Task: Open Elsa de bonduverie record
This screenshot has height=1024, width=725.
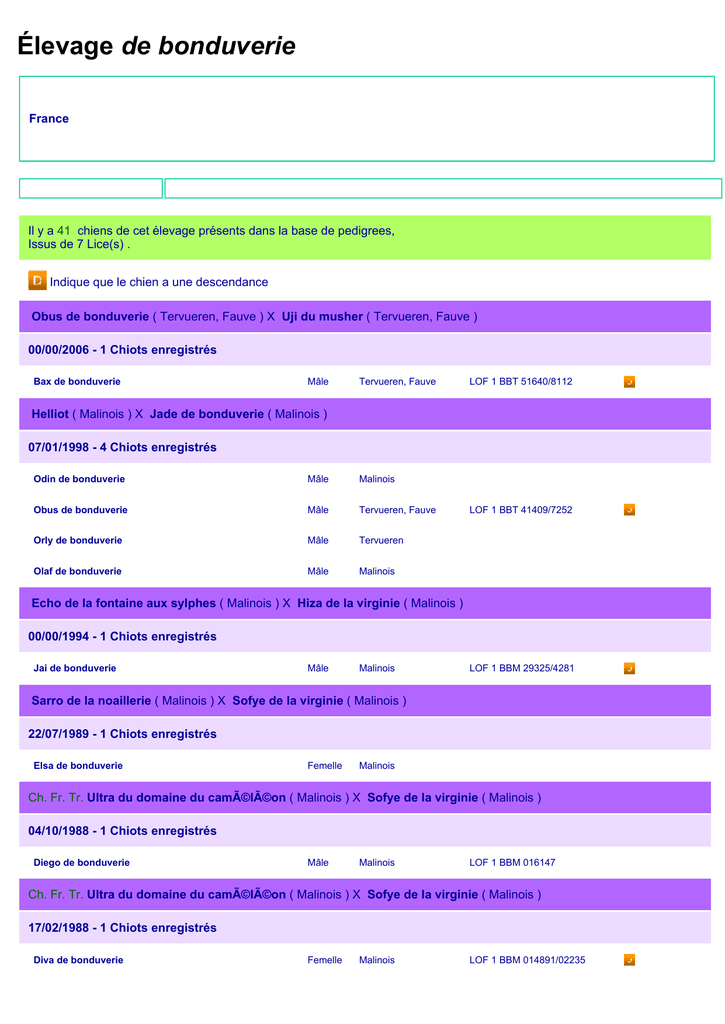Action: [x=78, y=765]
